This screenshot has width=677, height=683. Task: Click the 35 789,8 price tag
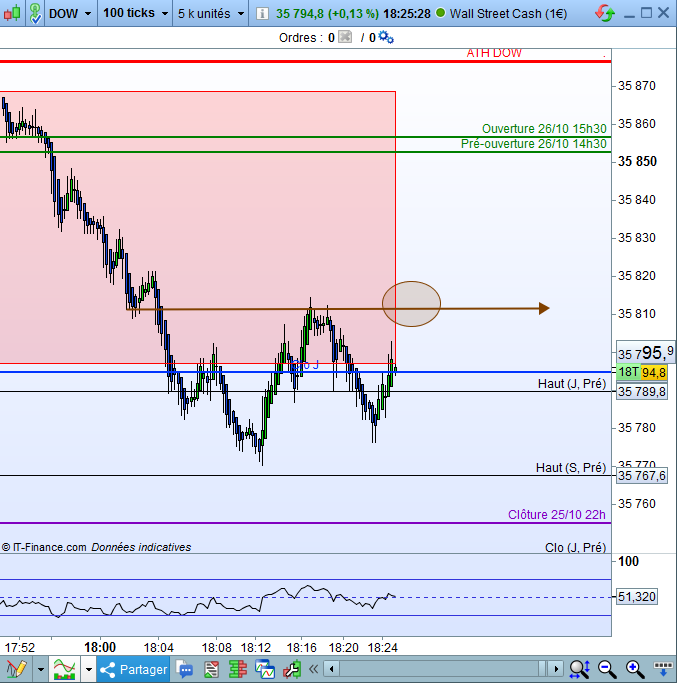pyautogui.click(x=642, y=392)
